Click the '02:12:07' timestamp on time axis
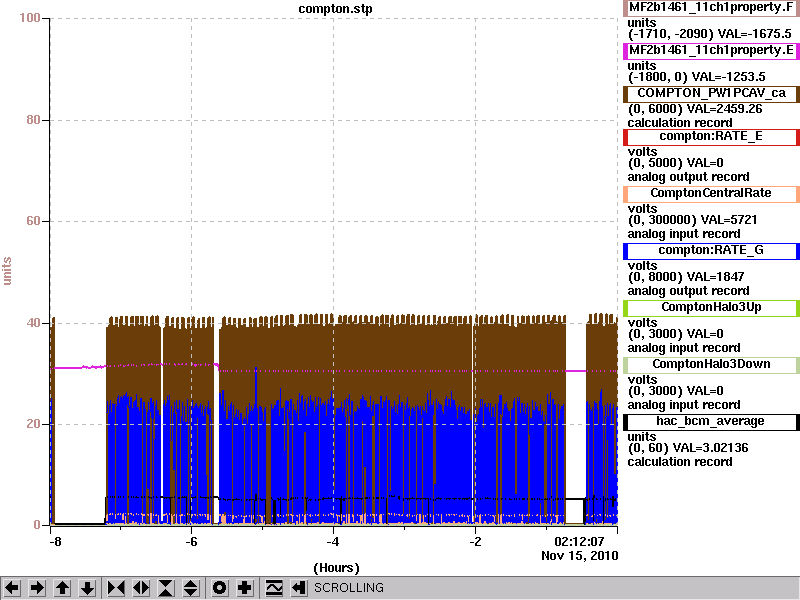 point(579,541)
